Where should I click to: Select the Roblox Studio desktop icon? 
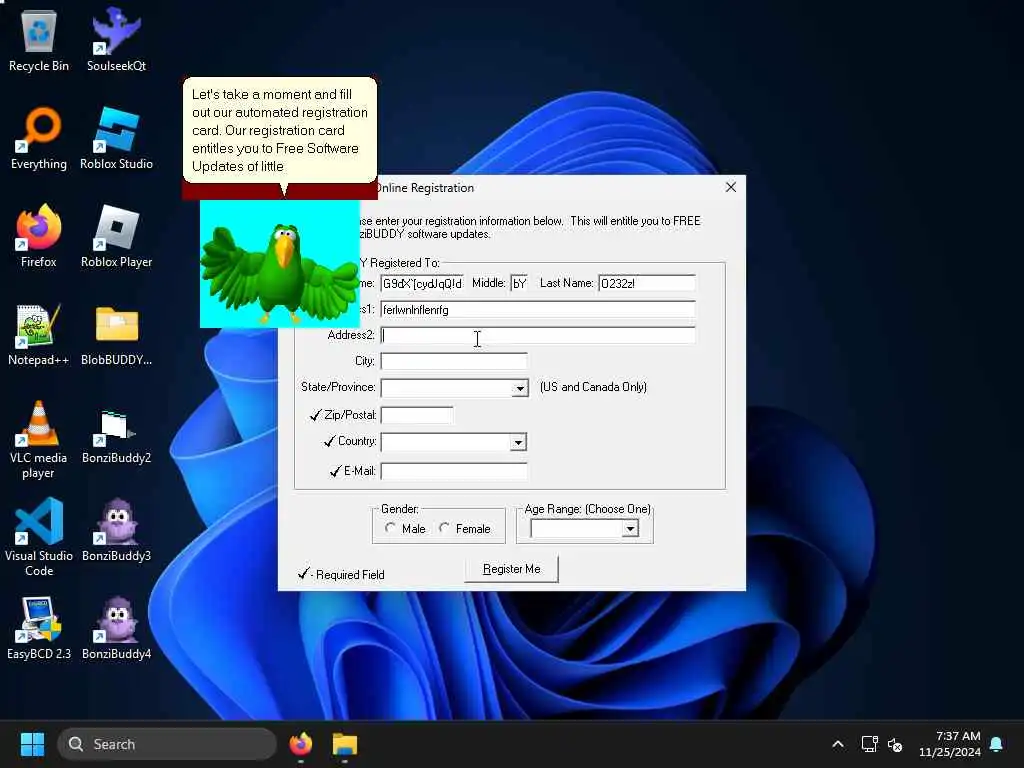point(116,138)
